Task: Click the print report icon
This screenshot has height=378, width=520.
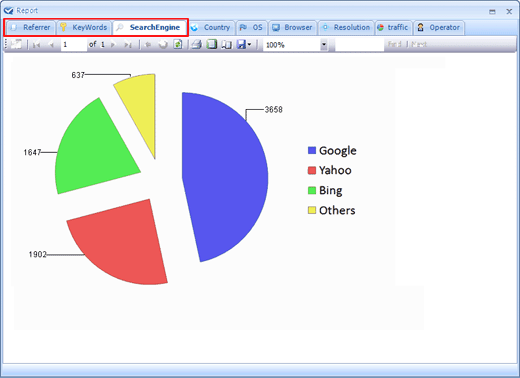Action: pos(197,44)
